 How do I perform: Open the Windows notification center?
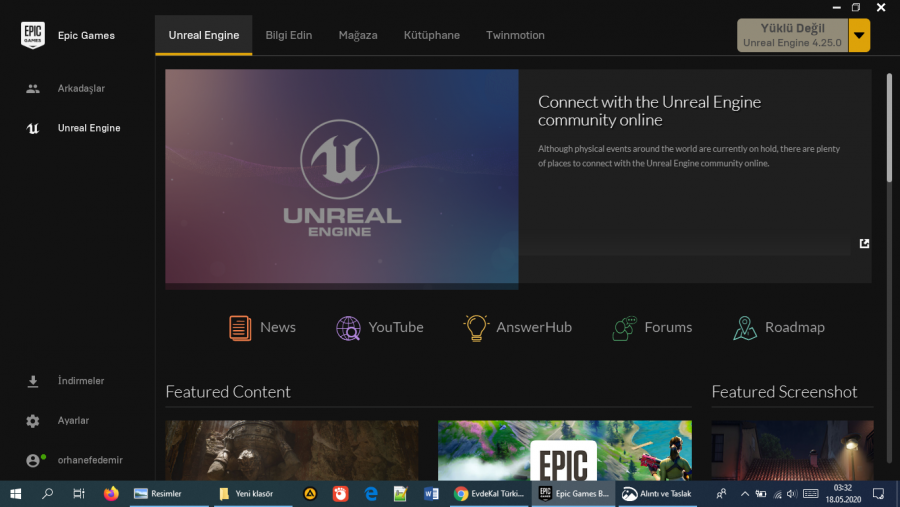878,494
